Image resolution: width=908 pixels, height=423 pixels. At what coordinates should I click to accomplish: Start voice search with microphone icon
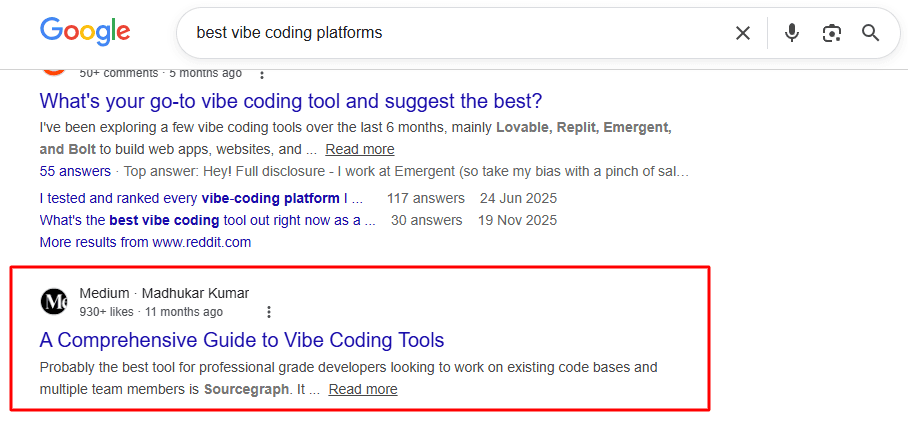pyautogui.click(x=792, y=33)
